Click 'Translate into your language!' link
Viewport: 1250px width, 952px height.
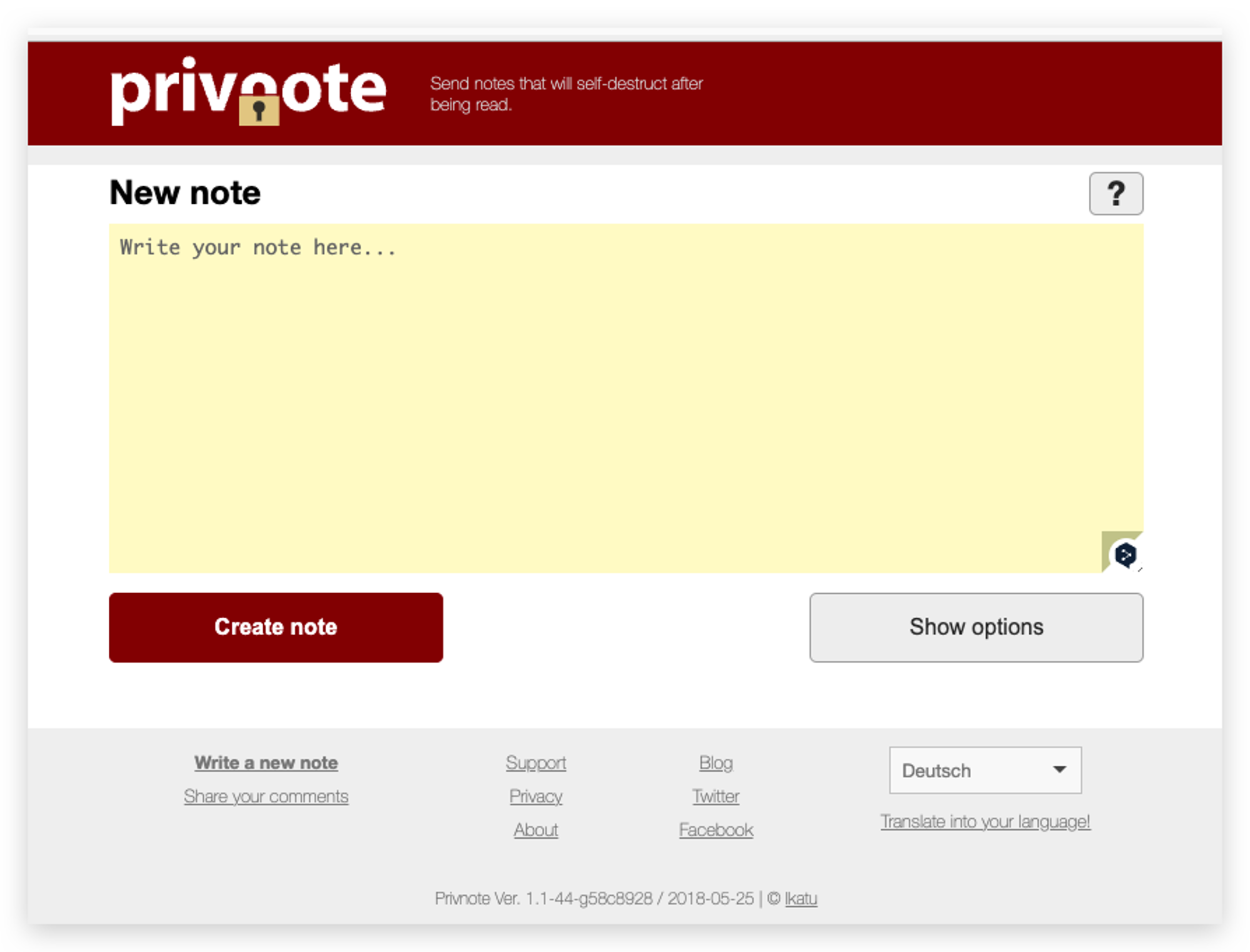coord(985,821)
